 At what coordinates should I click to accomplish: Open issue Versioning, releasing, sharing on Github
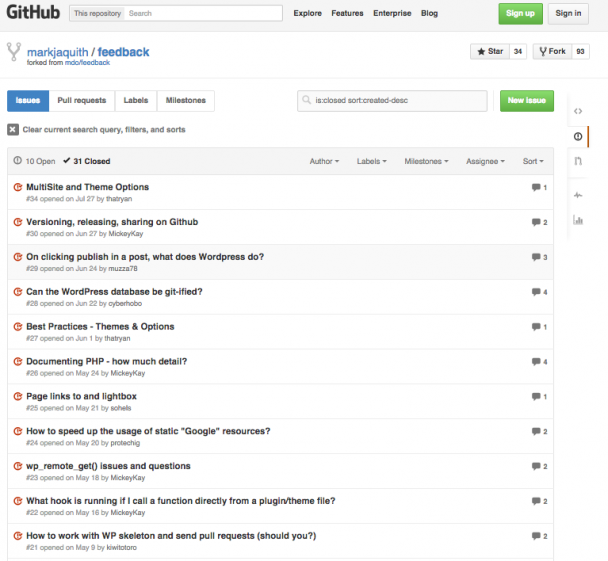(112, 222)
